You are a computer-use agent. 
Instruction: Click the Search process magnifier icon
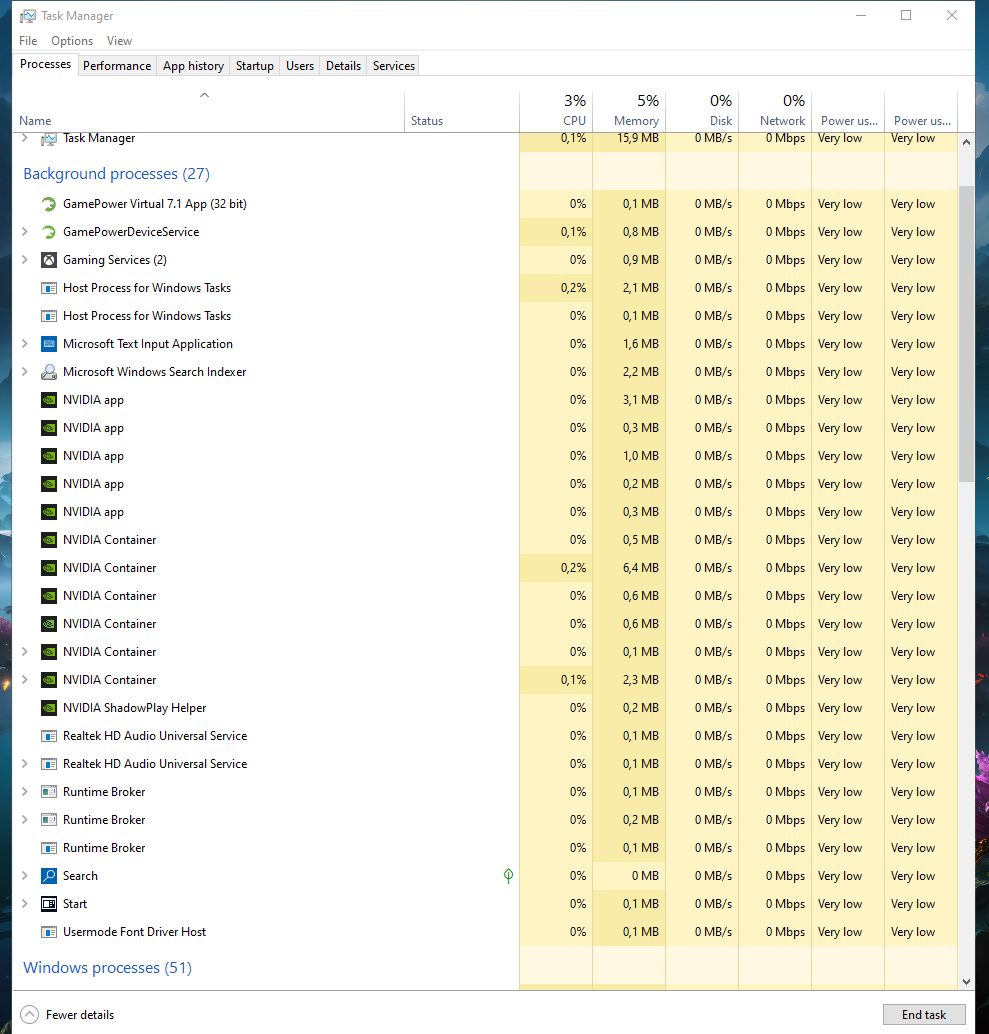[x=49, y=876]
